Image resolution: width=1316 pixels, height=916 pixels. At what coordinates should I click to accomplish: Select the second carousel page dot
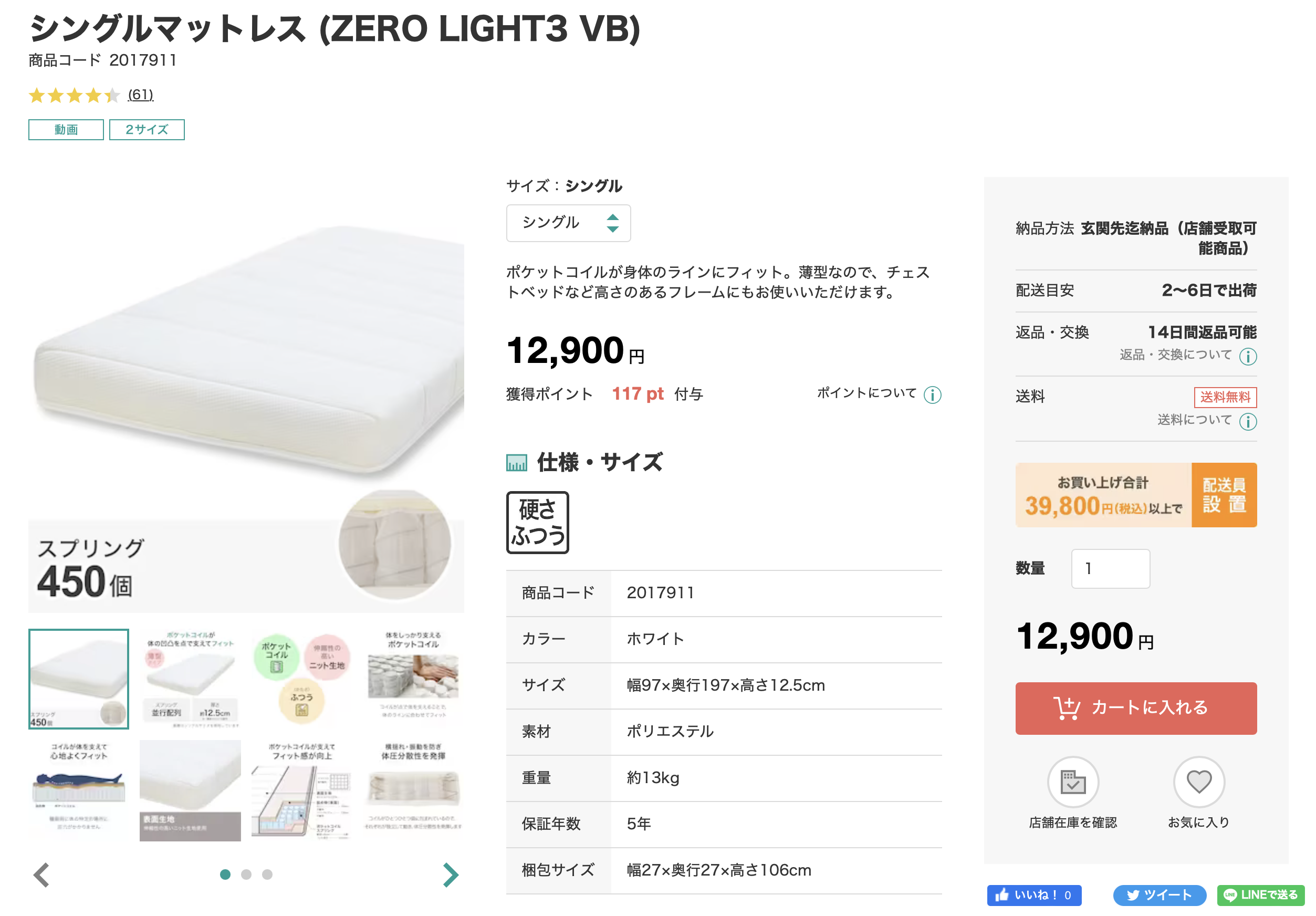[x=246, y=874]
